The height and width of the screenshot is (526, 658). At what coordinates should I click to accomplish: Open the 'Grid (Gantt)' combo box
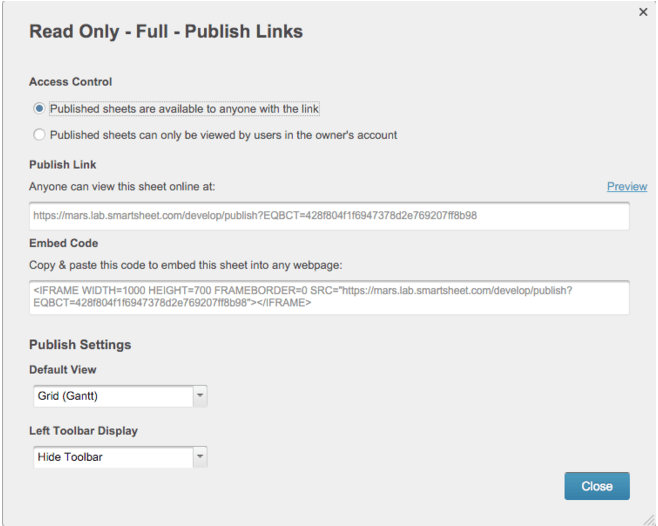point(110,396)
